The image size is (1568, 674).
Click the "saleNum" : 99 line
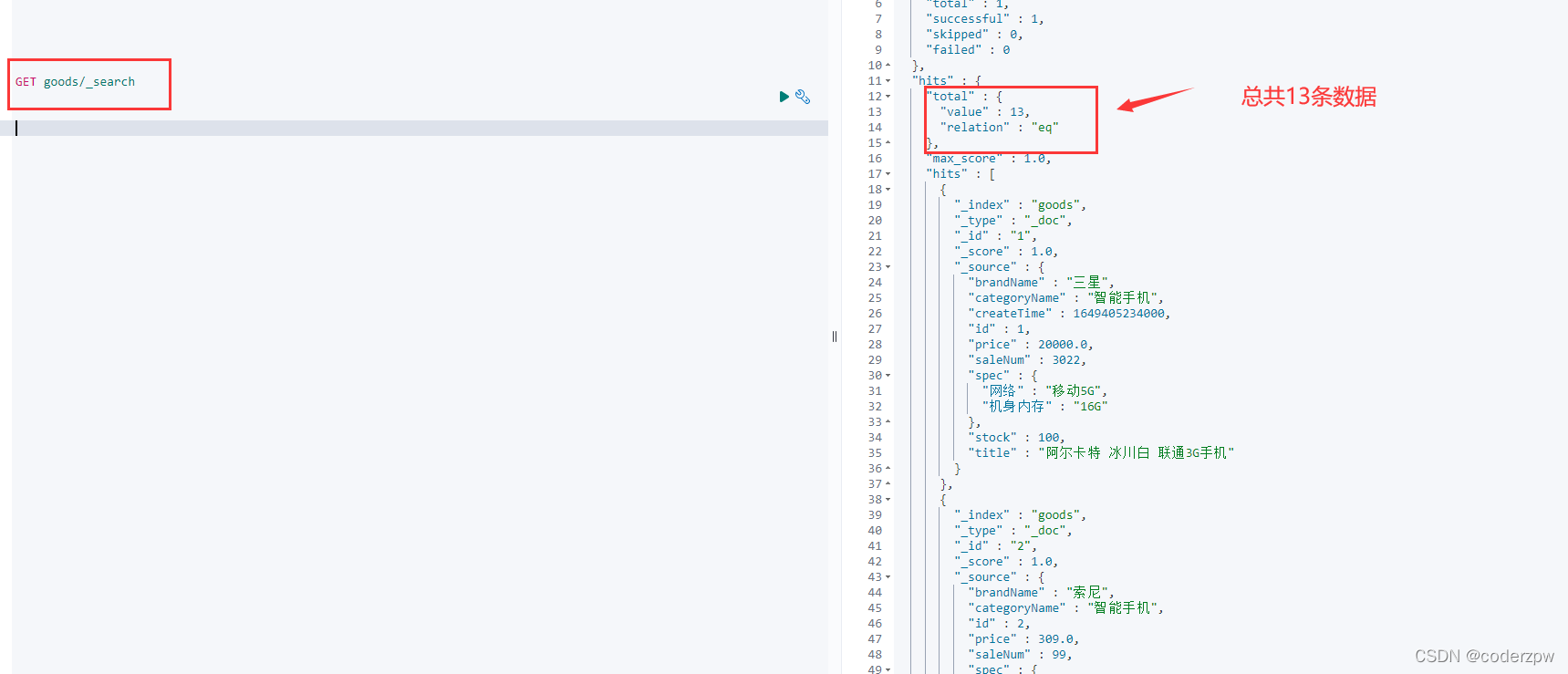1020,655
